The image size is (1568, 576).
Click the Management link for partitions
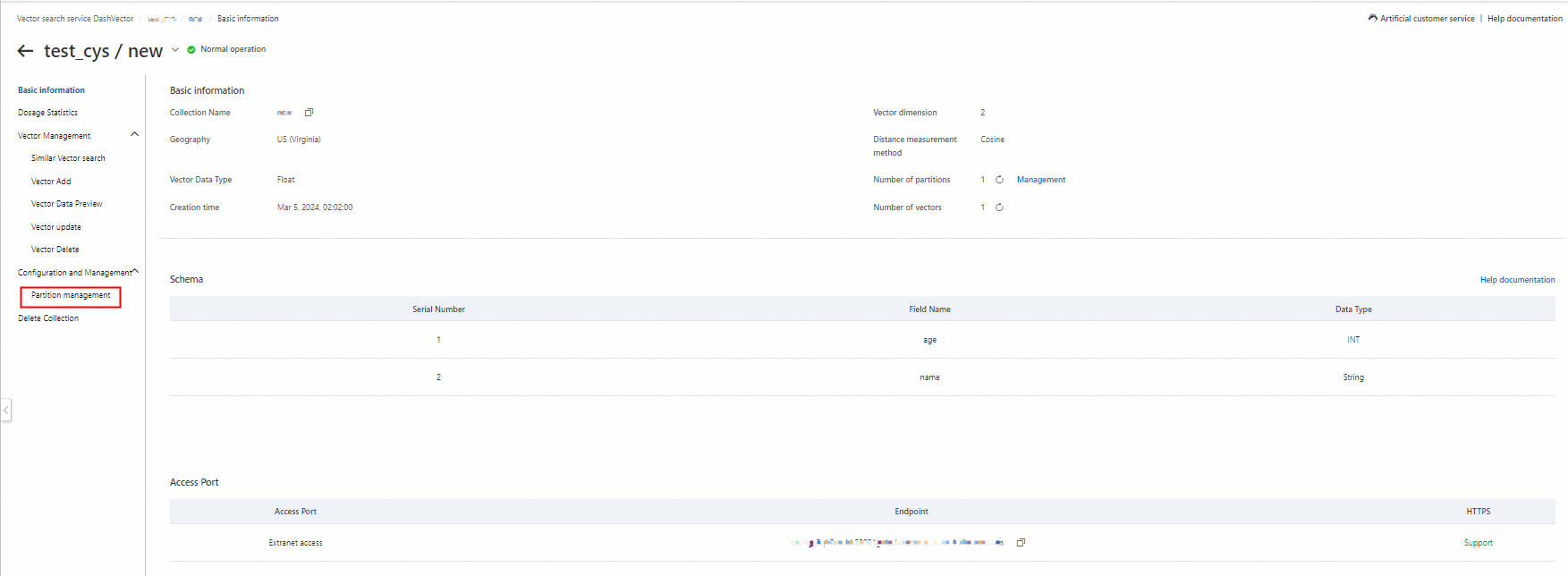1041,180
